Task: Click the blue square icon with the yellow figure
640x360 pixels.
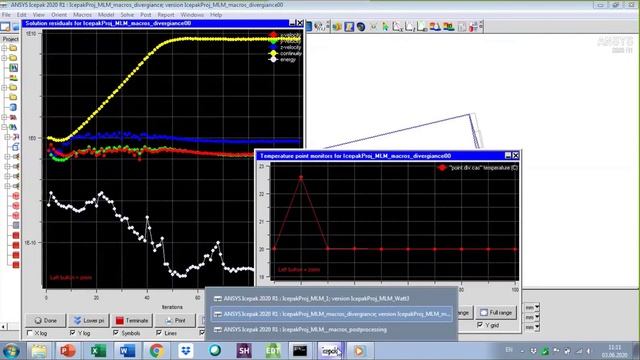Action: pyautogui.click(x=349, y=27)
